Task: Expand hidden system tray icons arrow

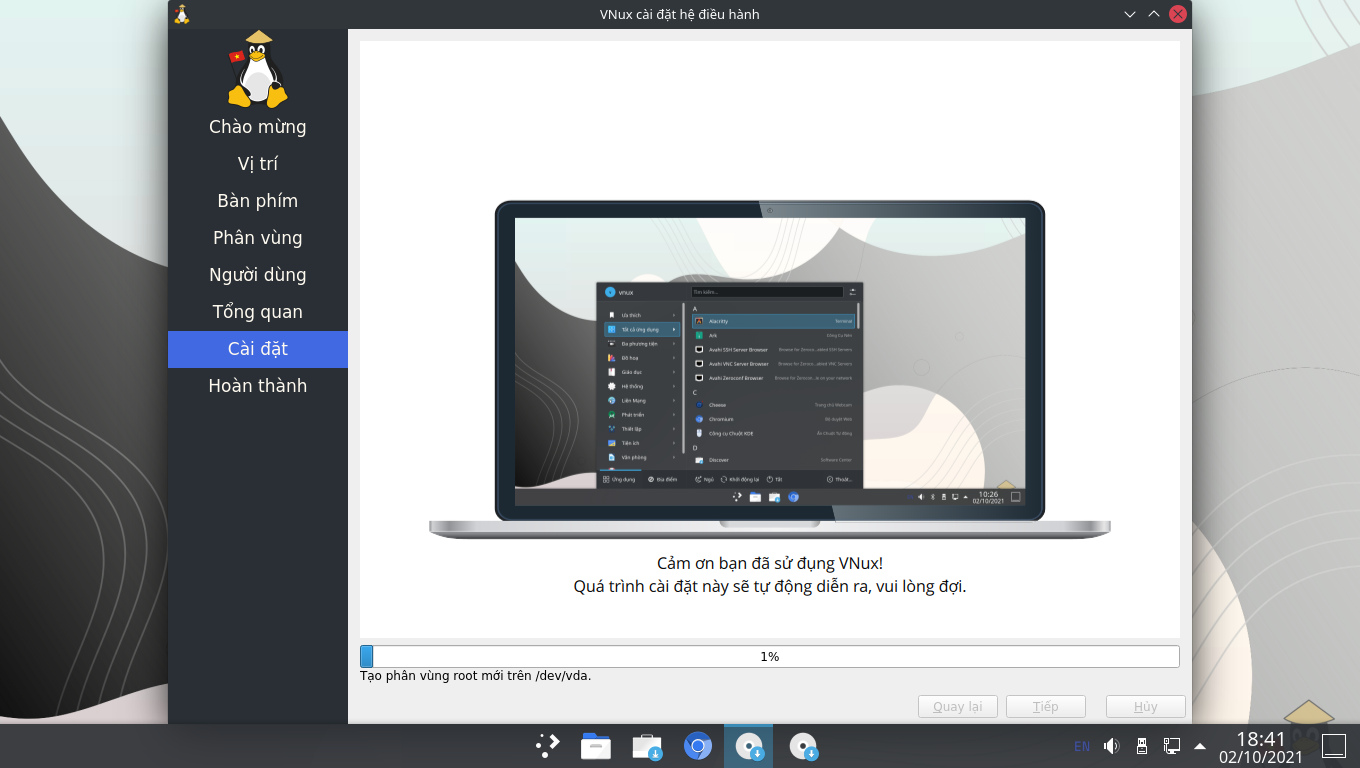Action: [x=1200, y=746]
